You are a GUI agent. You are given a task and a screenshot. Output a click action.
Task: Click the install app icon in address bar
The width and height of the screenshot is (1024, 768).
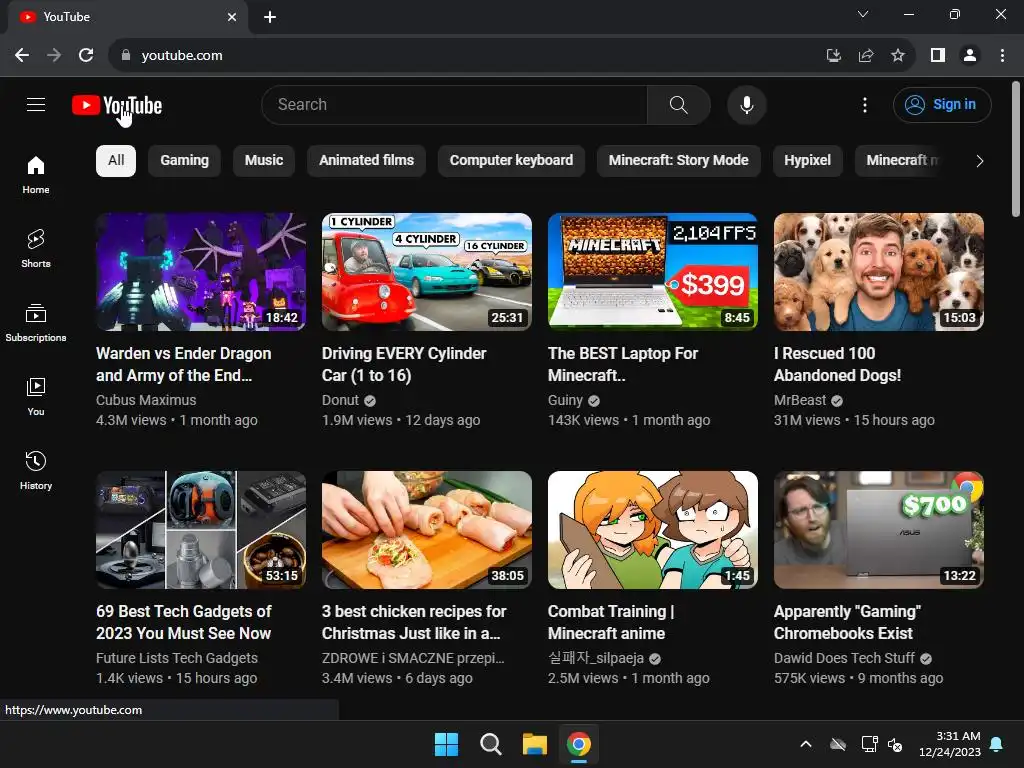(834, 56)
